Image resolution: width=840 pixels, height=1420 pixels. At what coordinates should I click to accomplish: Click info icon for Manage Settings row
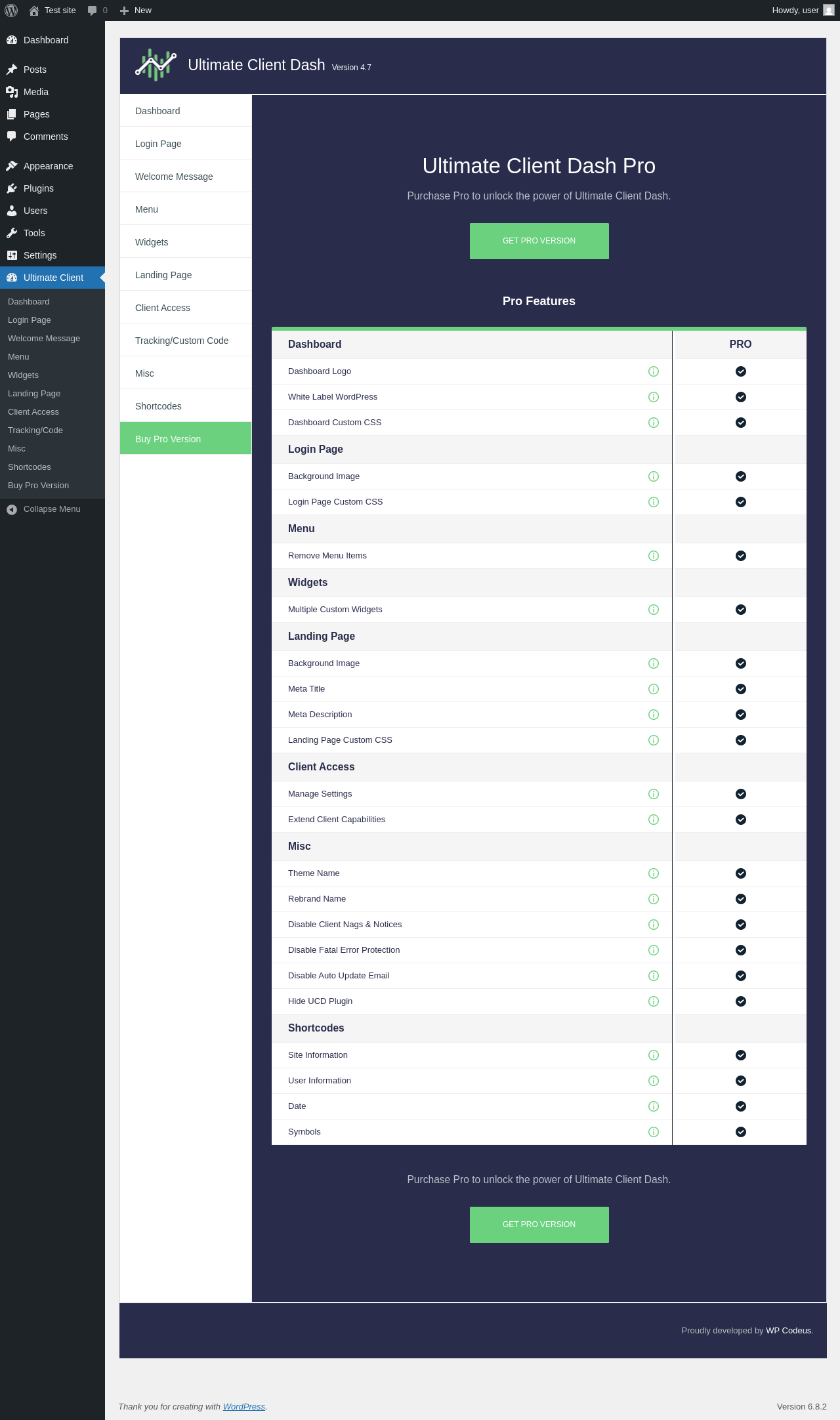(654, 794)
